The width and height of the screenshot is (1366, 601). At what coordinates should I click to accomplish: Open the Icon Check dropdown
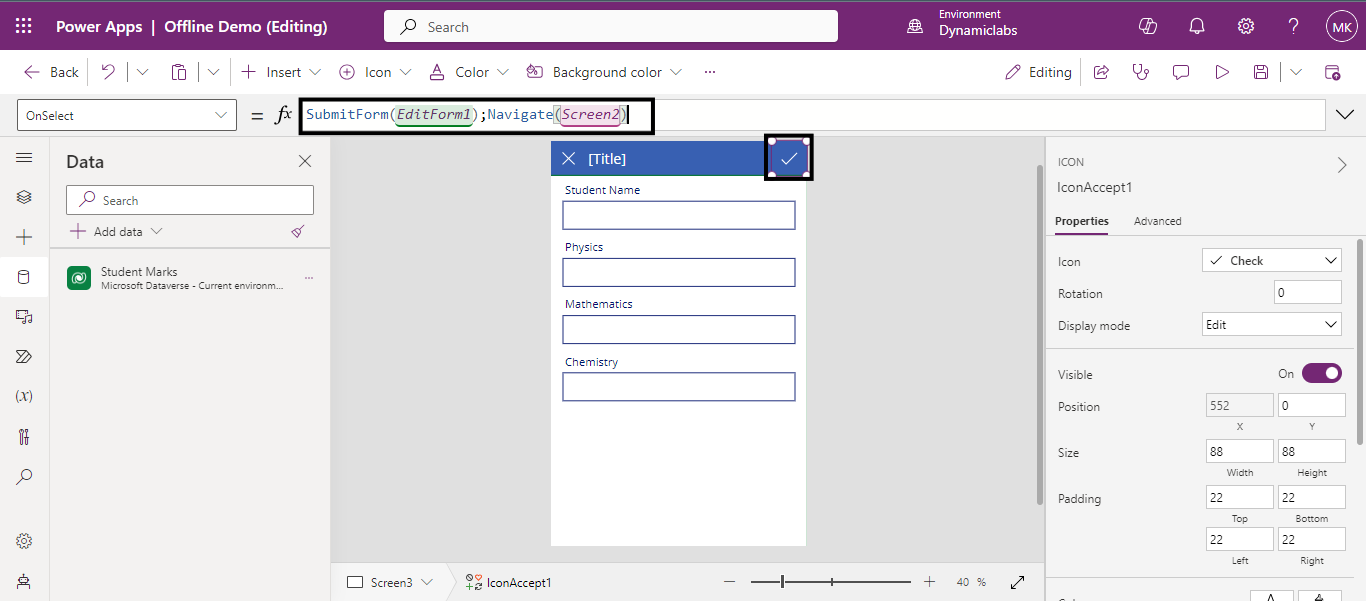click(x=1271, y=261)
